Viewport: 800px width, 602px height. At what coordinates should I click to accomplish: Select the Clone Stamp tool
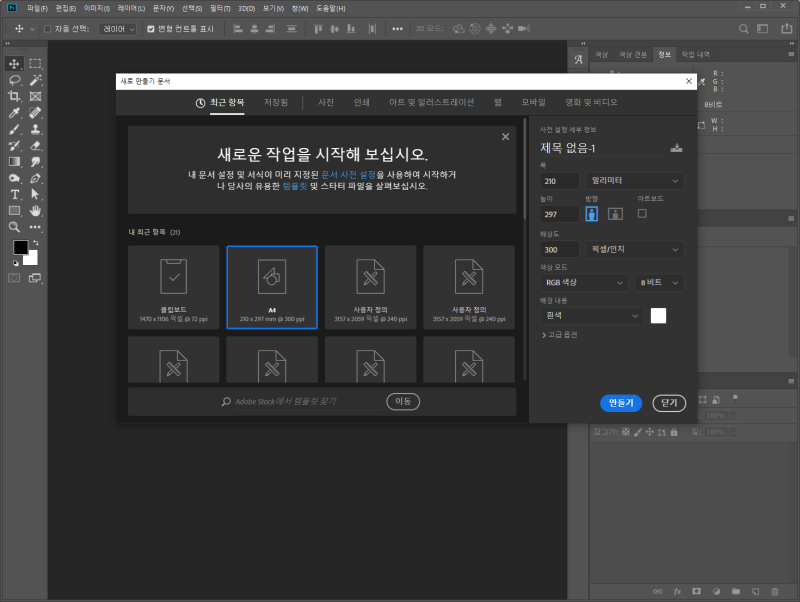[35, 129]
